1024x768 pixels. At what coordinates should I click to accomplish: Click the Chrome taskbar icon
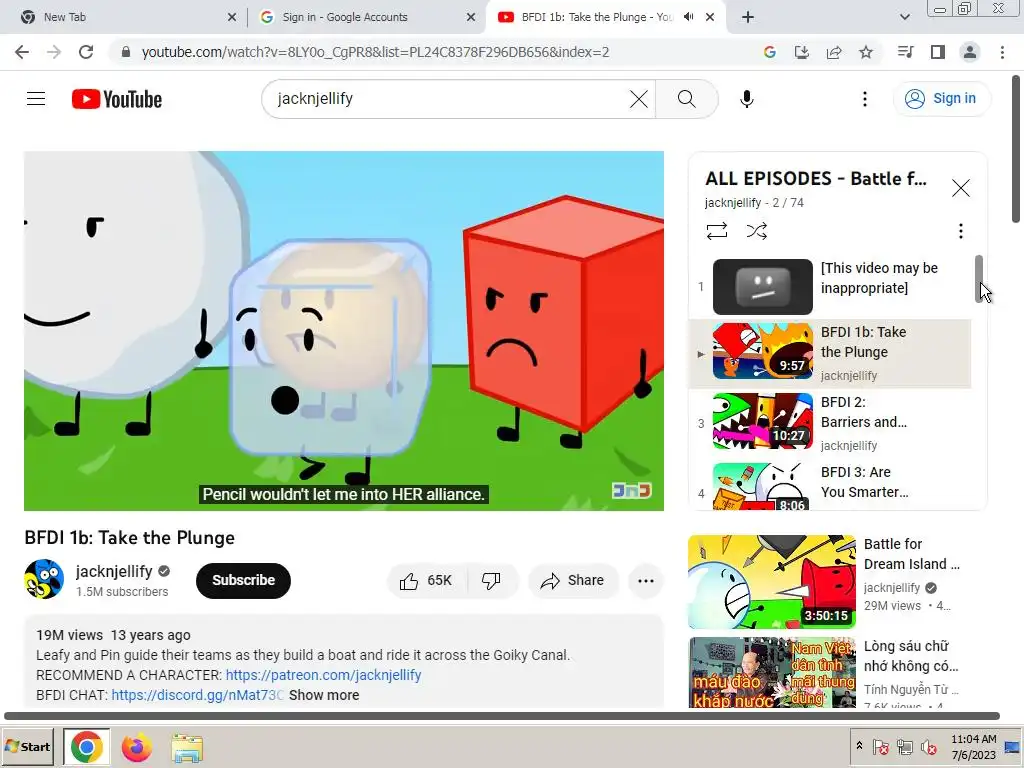click(86, 746)
